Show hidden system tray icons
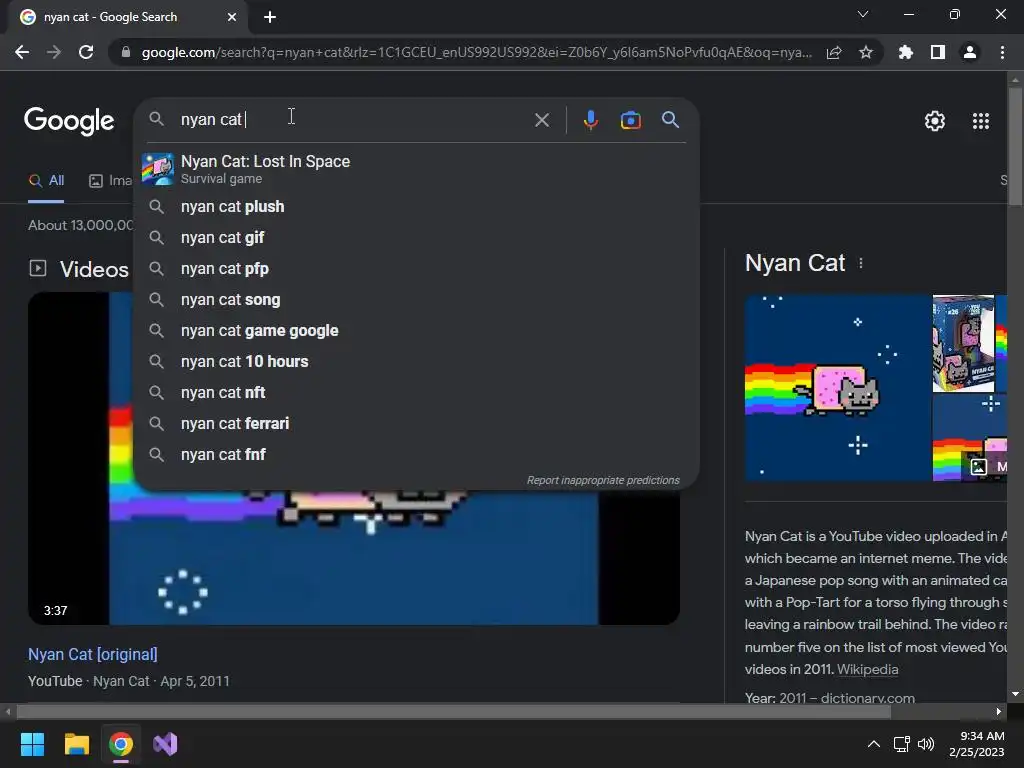The height and width of the screenshot is (768, 1024). pyautogui.click(x=873, y=744)
